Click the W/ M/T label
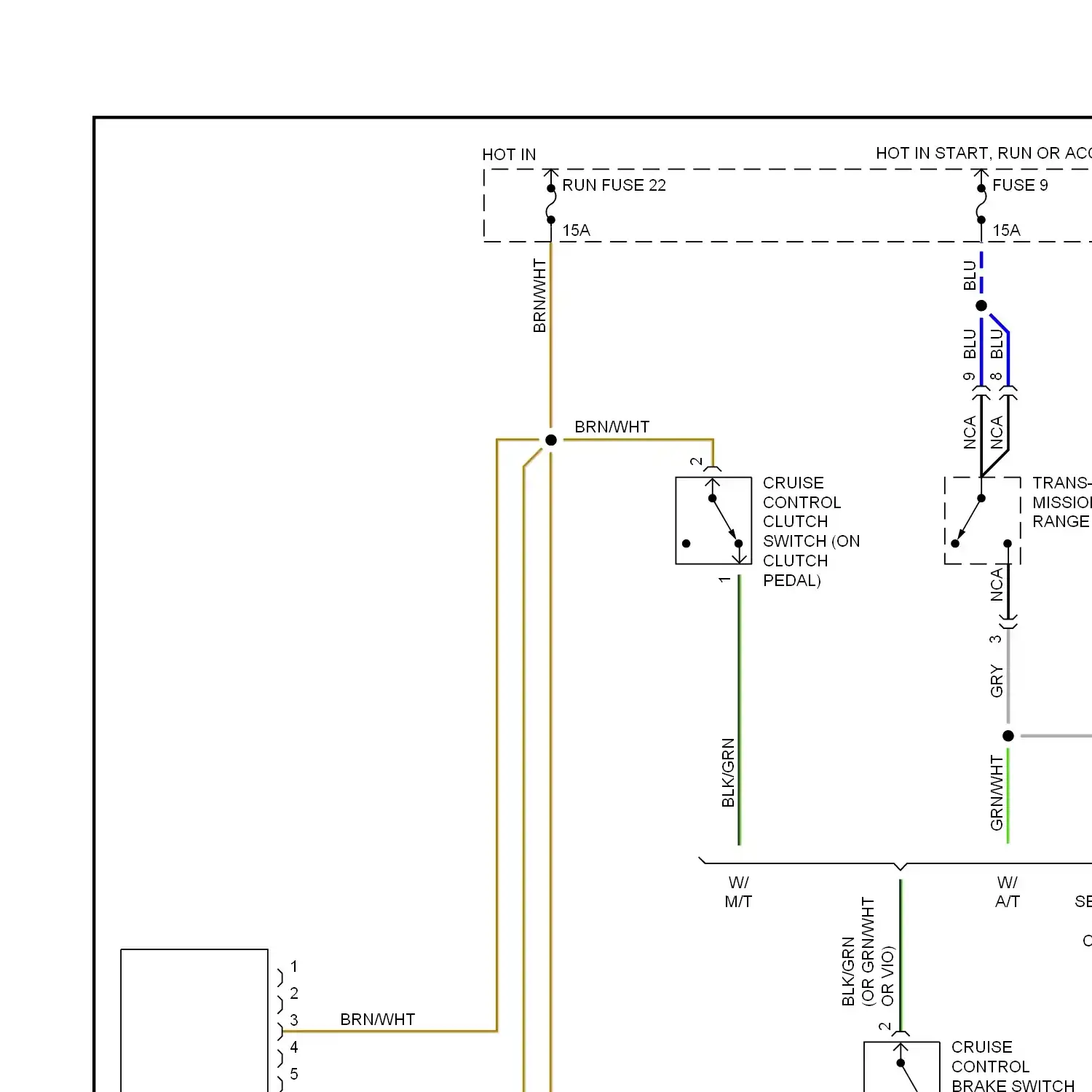 [x=738, y=893]
